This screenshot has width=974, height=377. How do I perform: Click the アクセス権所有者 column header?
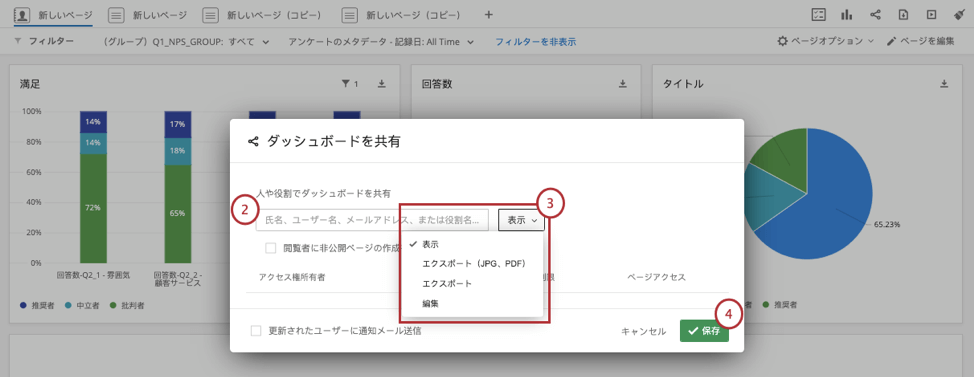coord(292,277)
